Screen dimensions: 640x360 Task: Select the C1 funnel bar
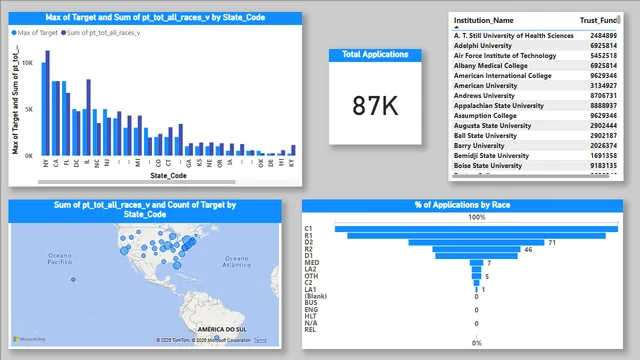(x=476, y=229)
